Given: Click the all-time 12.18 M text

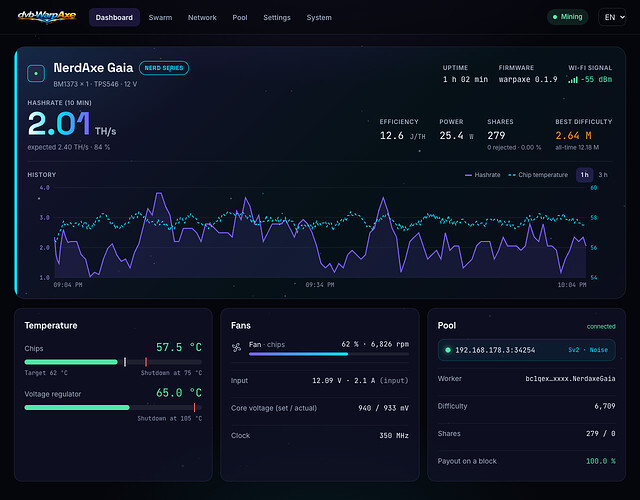Looking at the screenshot, I should tap(577, 147).
